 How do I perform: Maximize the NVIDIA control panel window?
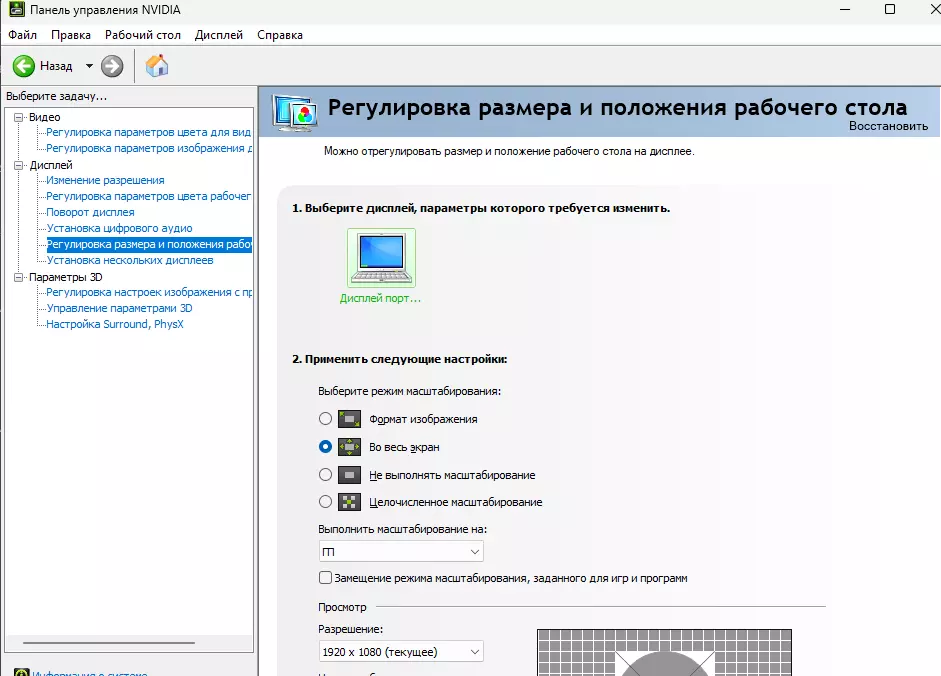(890, 9)
